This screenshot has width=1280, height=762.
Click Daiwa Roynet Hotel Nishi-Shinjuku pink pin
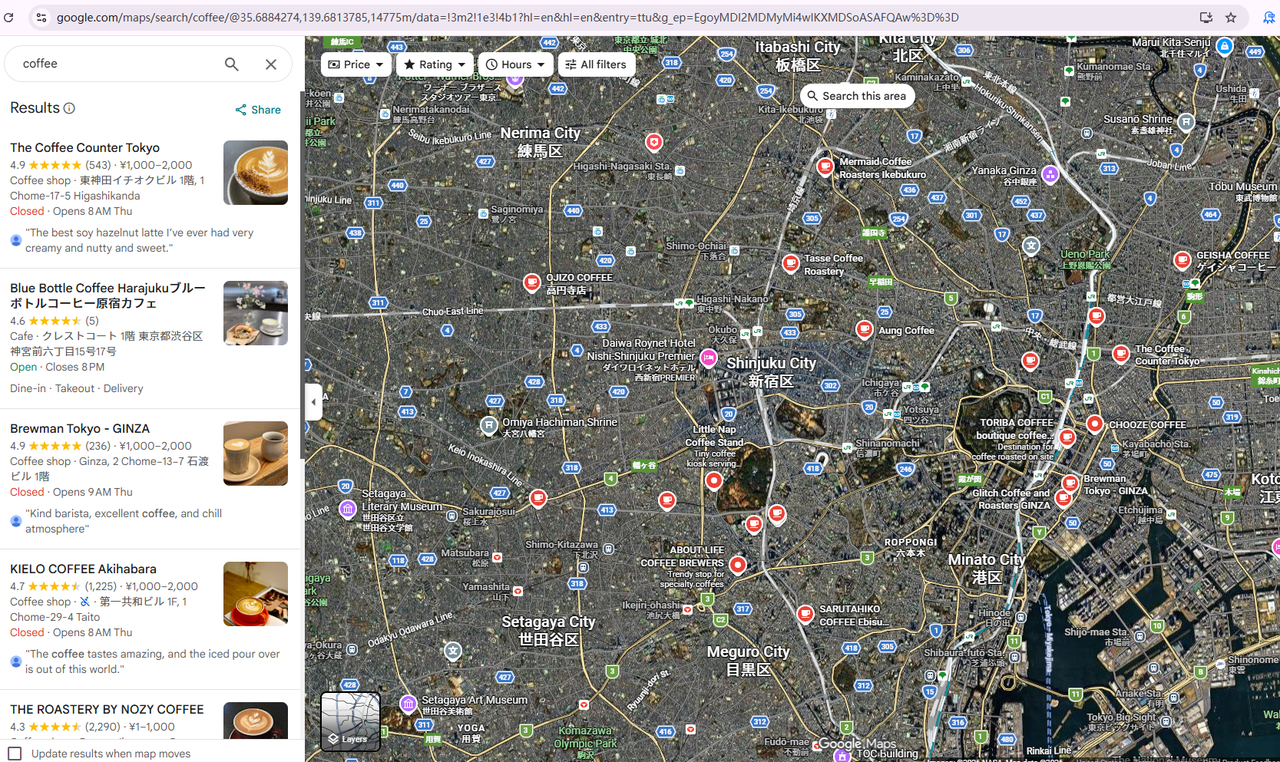coord(709,357)
